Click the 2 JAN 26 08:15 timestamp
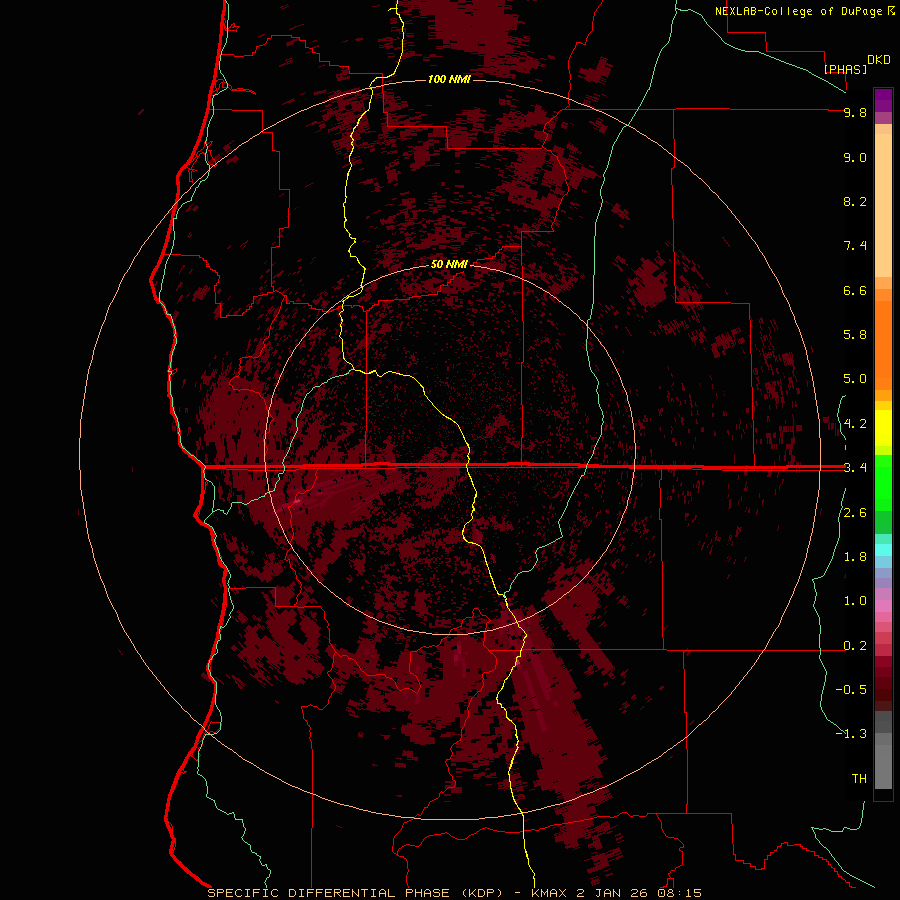 (x=639, y=893)
